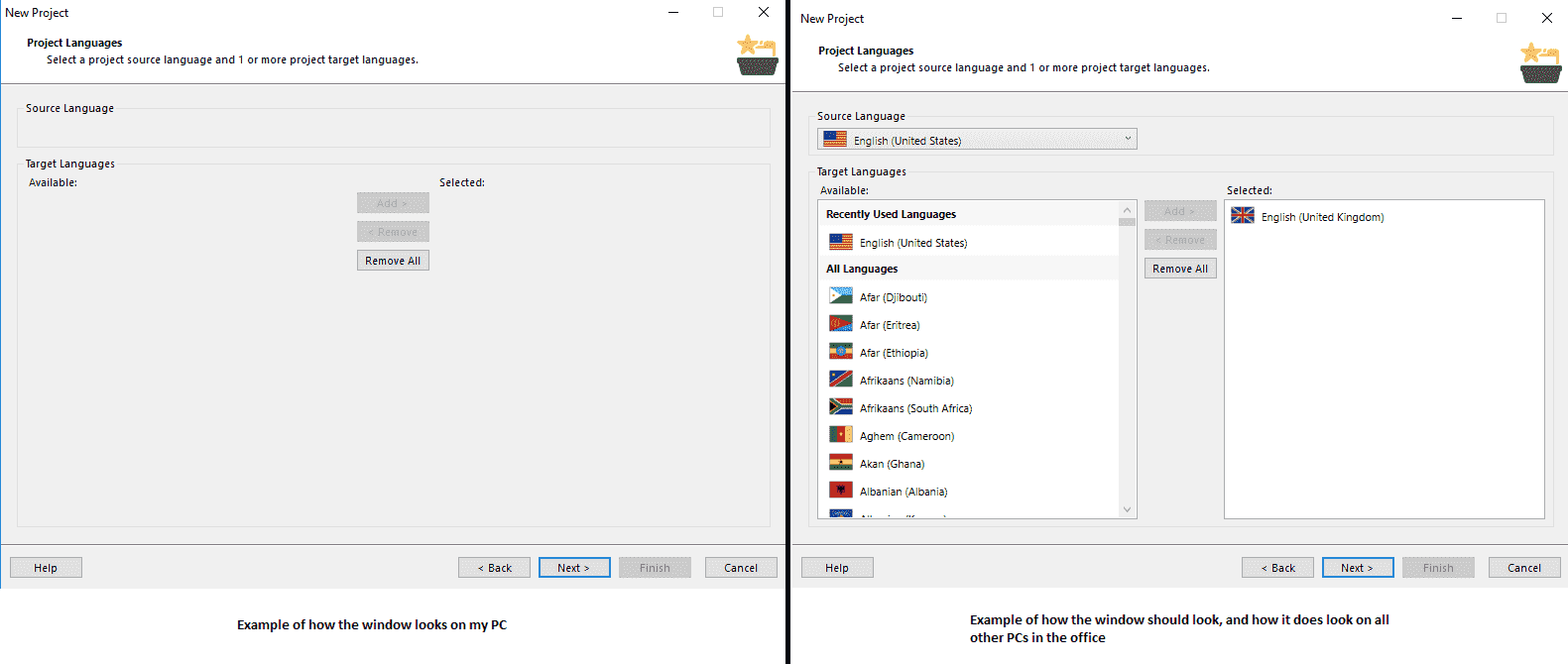Viewport: 1568px width, 664px height.
Task: Select Akan (Ghana) language row text
Action: [892, 464]
